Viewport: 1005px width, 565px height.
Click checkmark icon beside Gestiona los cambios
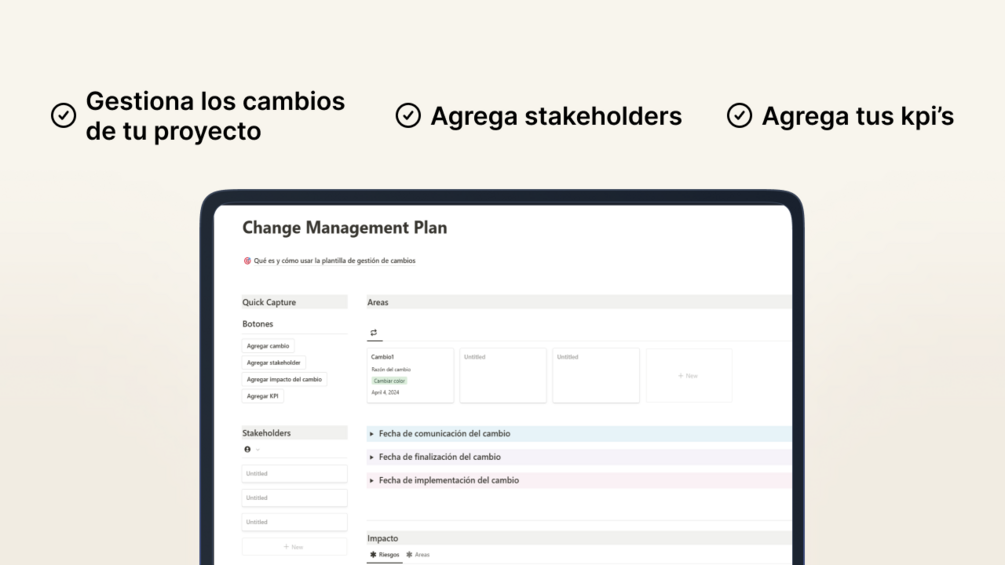63,116
